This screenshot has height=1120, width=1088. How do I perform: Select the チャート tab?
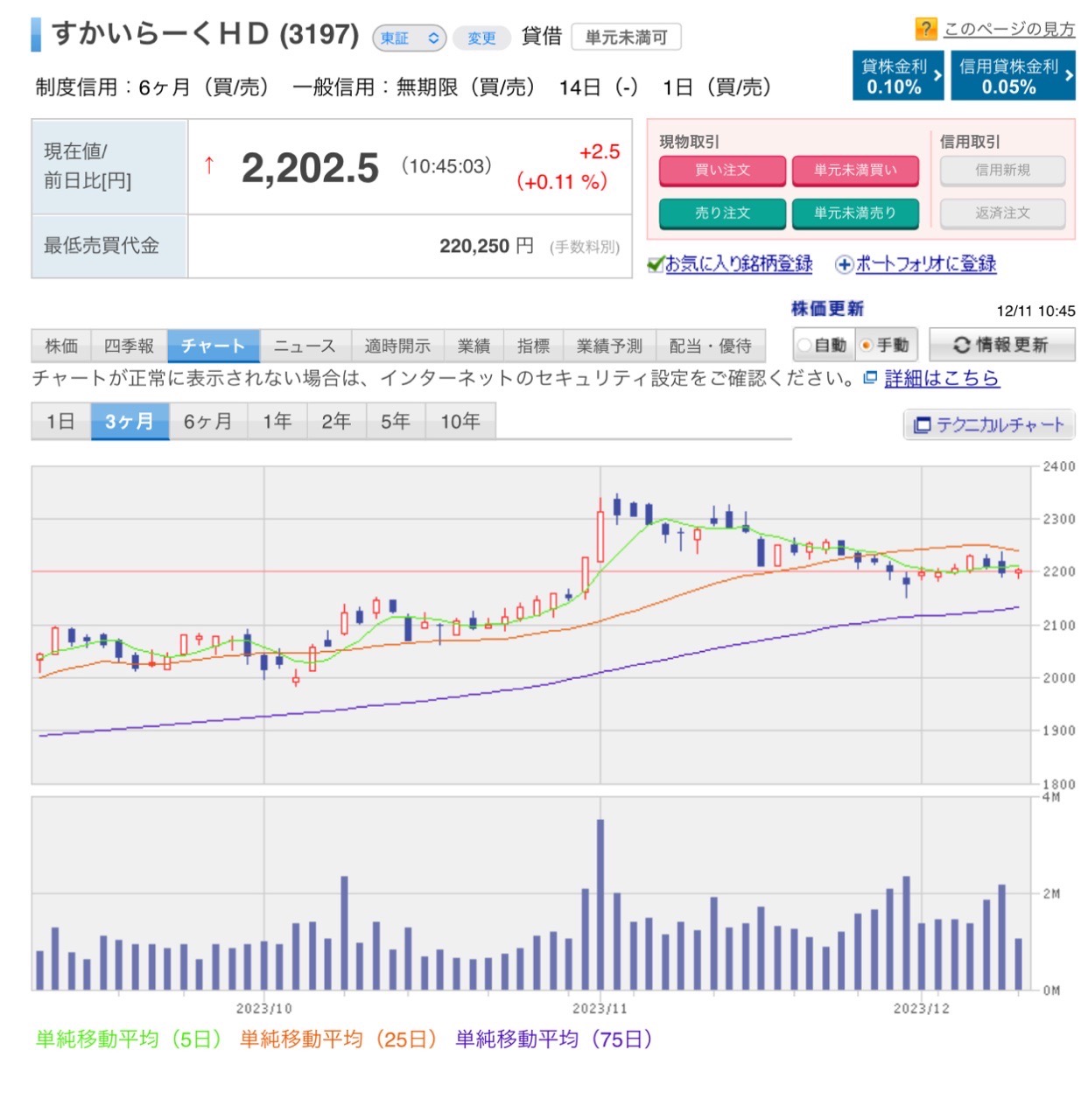point(213,346)
